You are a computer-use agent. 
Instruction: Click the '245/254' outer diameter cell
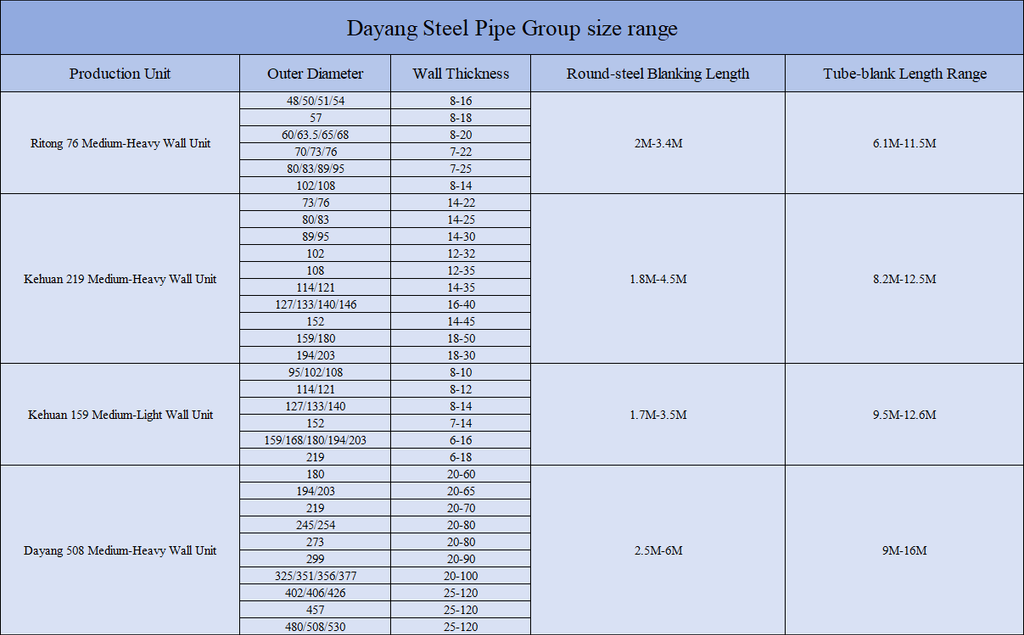(315, 525)
